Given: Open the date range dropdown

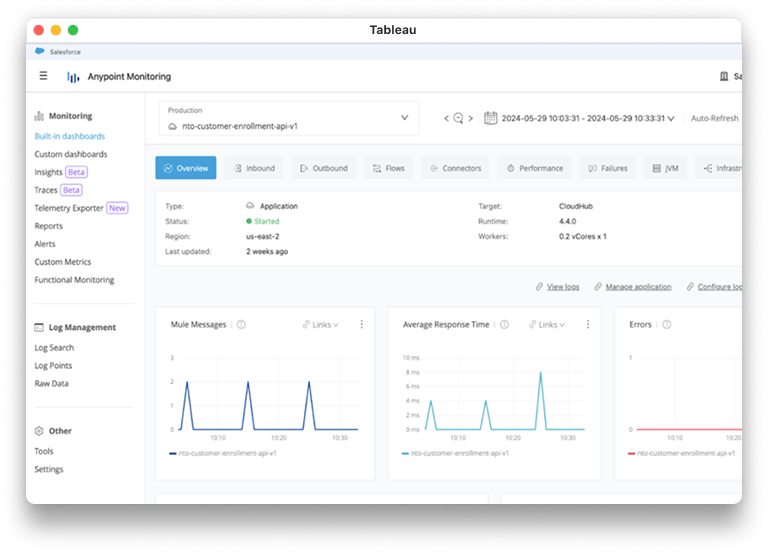Looking at the screenshot, I should coord(588,119).
